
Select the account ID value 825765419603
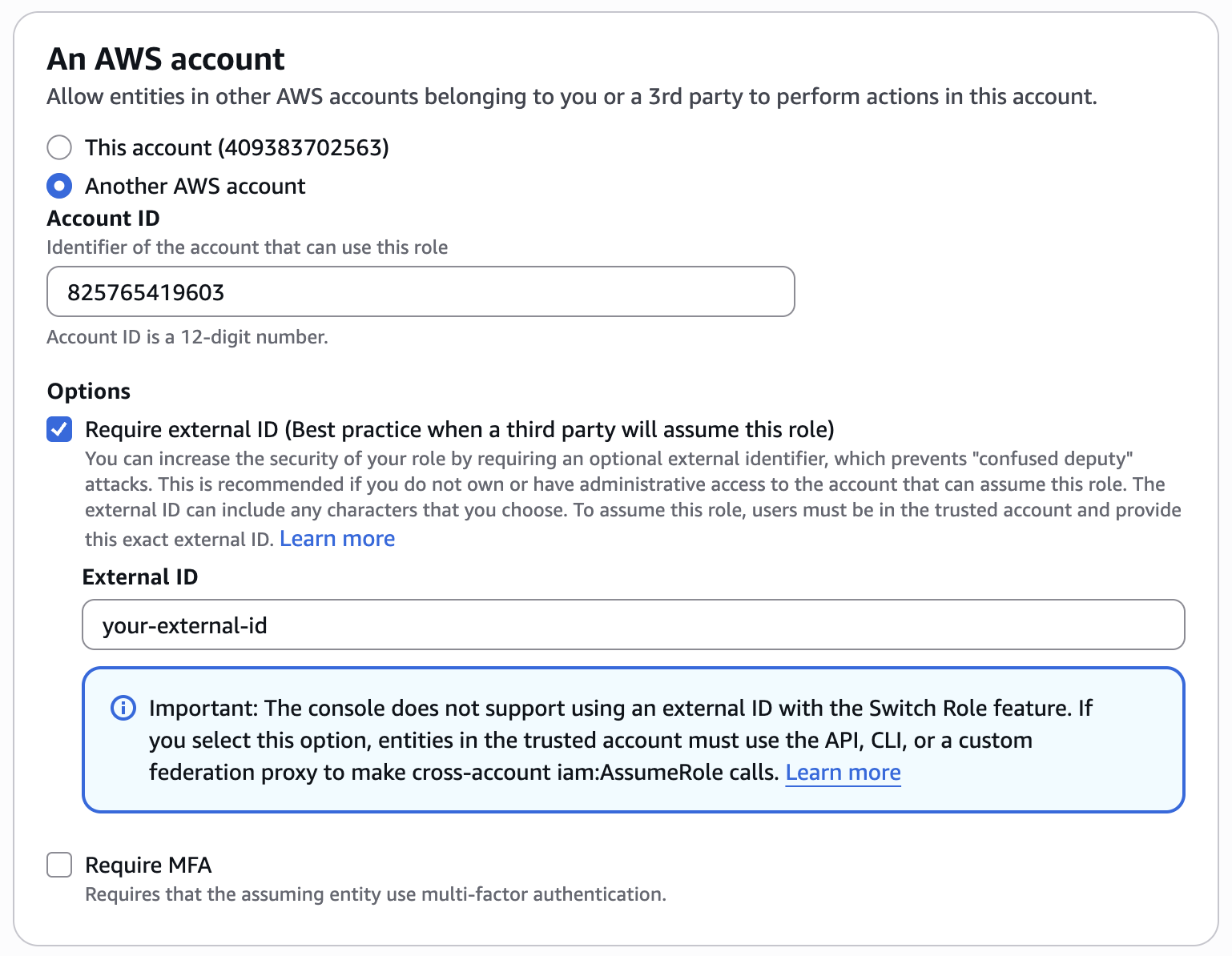click(x=146, y=292)
